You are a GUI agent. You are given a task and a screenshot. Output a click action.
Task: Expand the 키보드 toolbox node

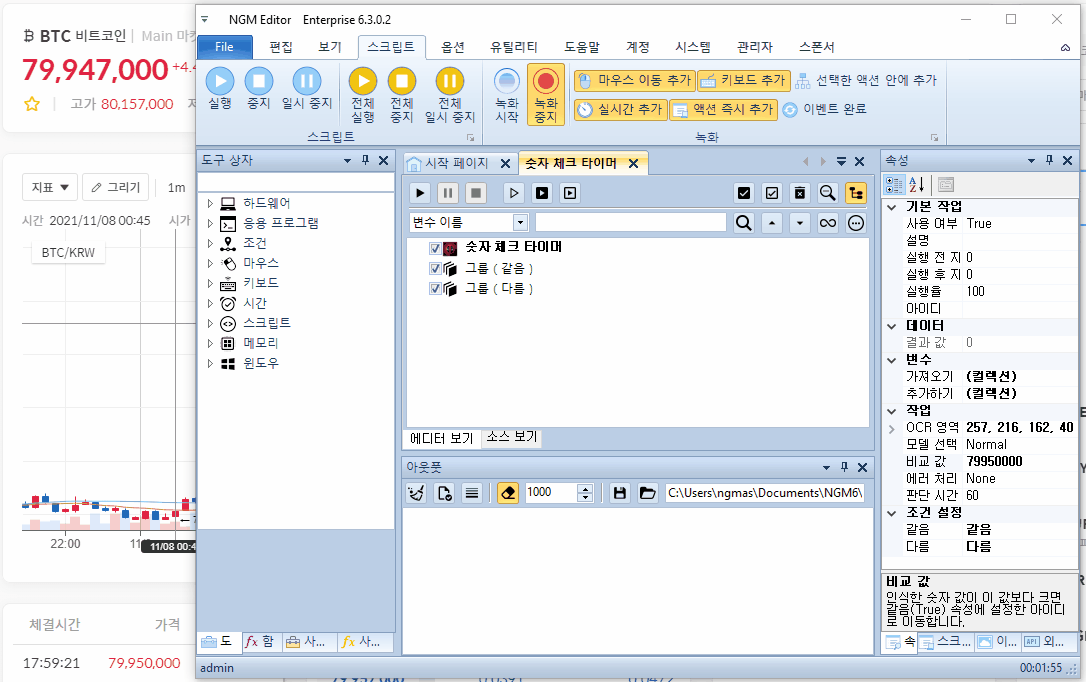point(210,284)
